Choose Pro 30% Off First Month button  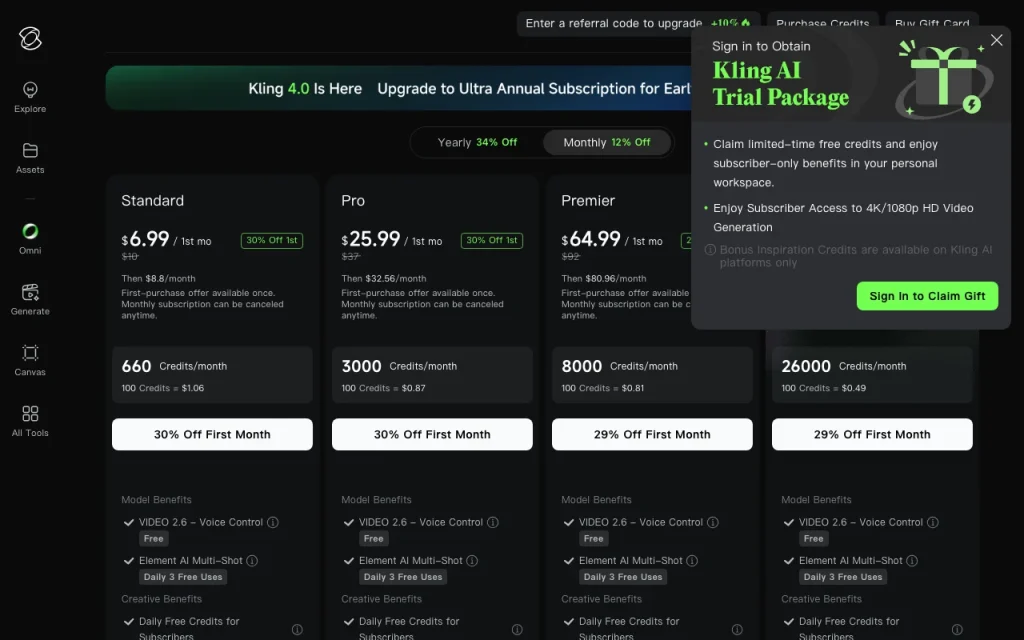coord(432,434)
